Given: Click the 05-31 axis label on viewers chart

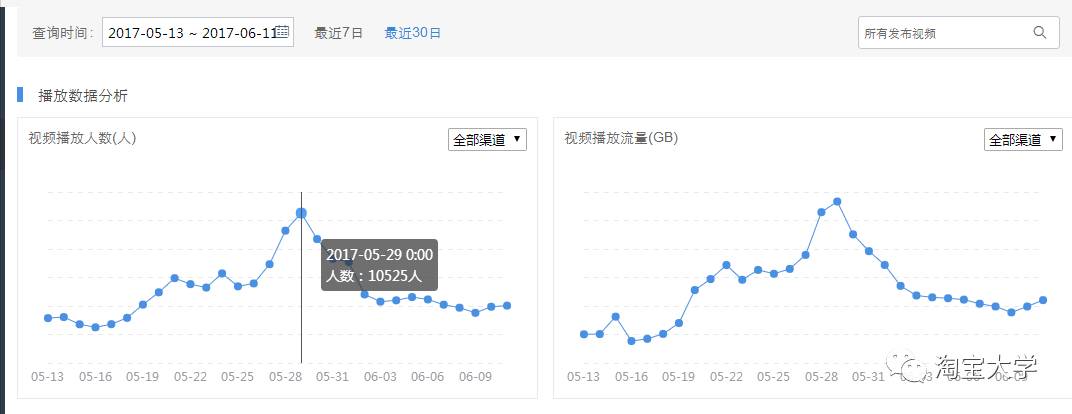Looking at the screenshot, I should (x=333, y=376).
